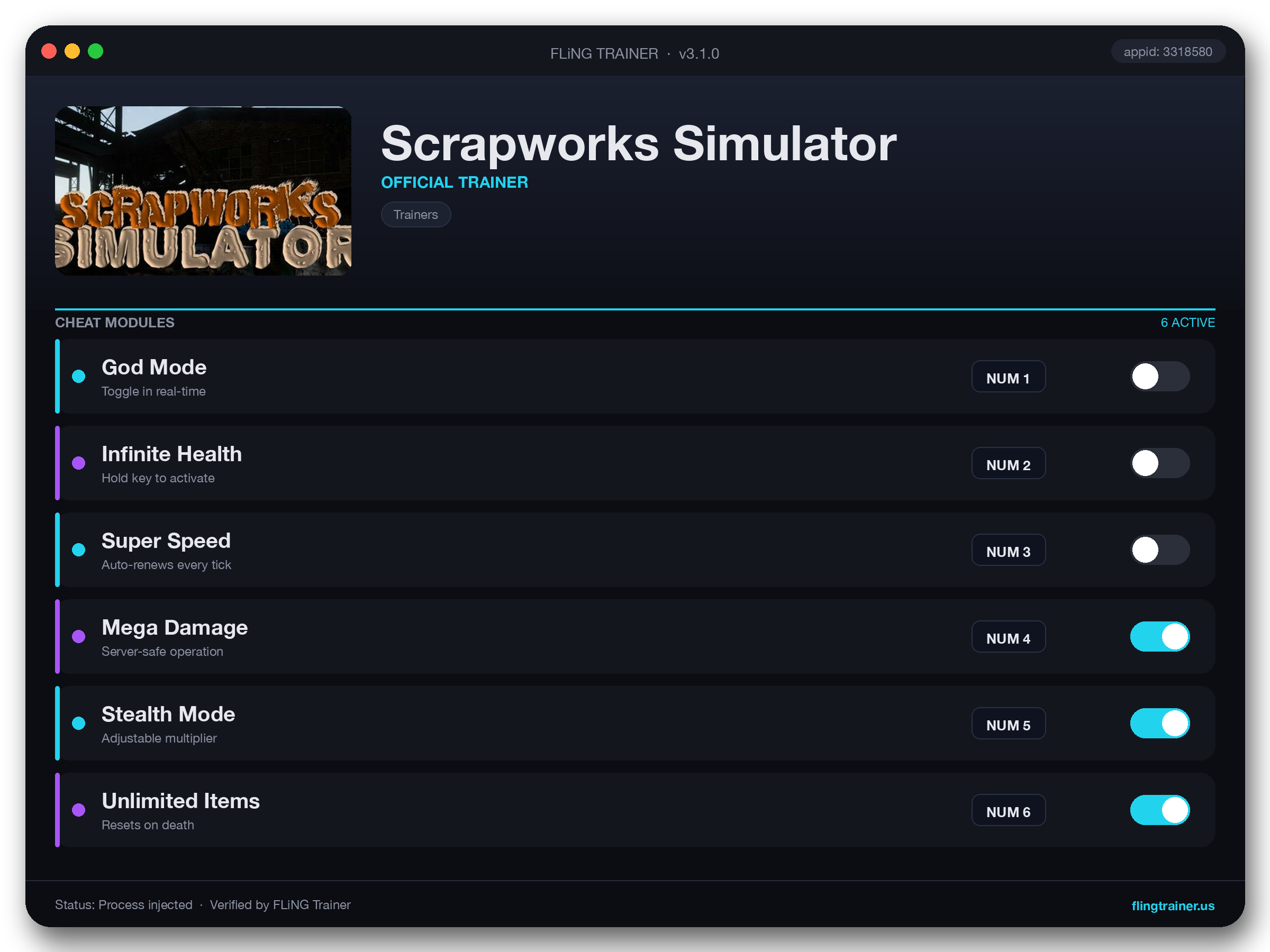Click the 'Auto-renews every tick' description

[166, 565]
